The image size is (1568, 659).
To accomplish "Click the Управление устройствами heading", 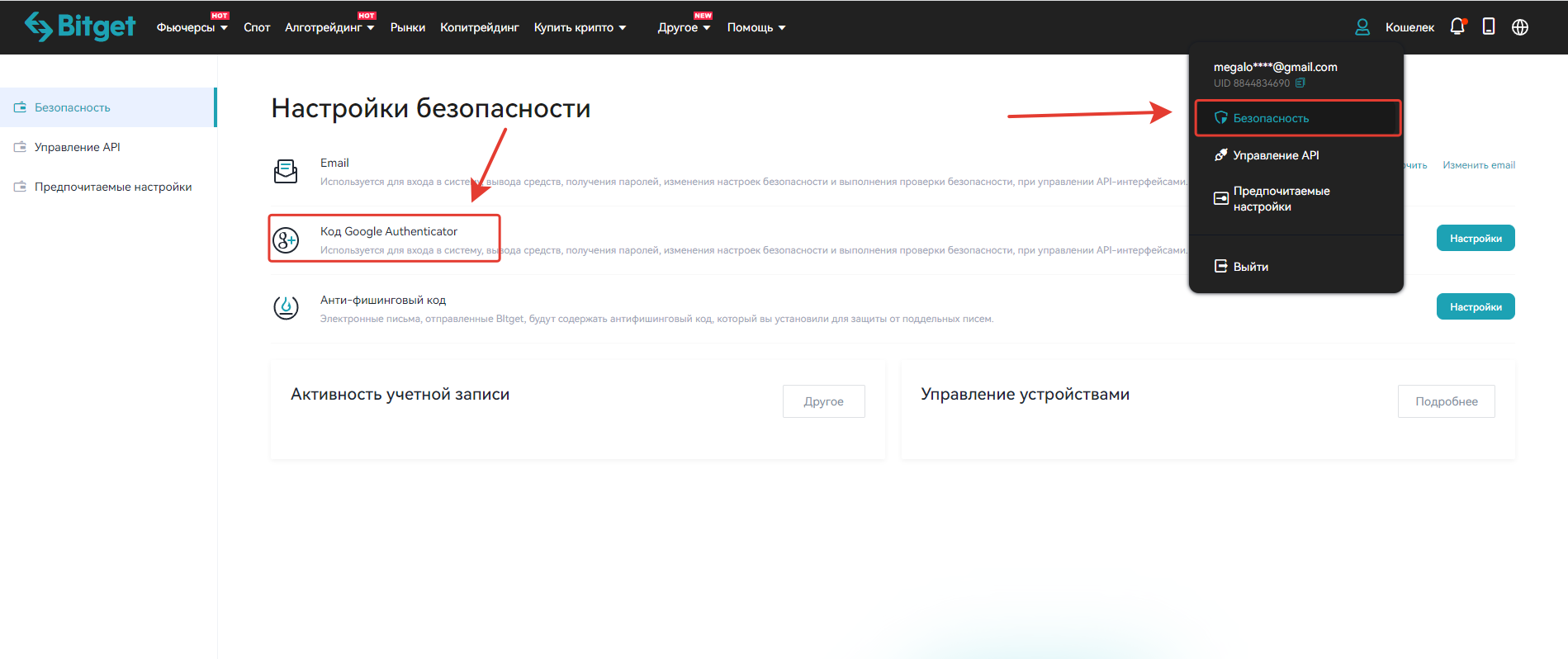I will point(1026,394).
